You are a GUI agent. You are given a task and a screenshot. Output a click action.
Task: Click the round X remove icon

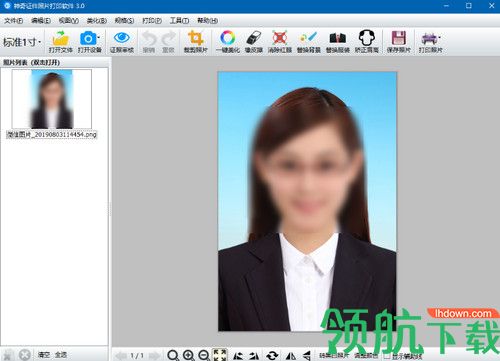pyautogui.click(x=24, y=355)
